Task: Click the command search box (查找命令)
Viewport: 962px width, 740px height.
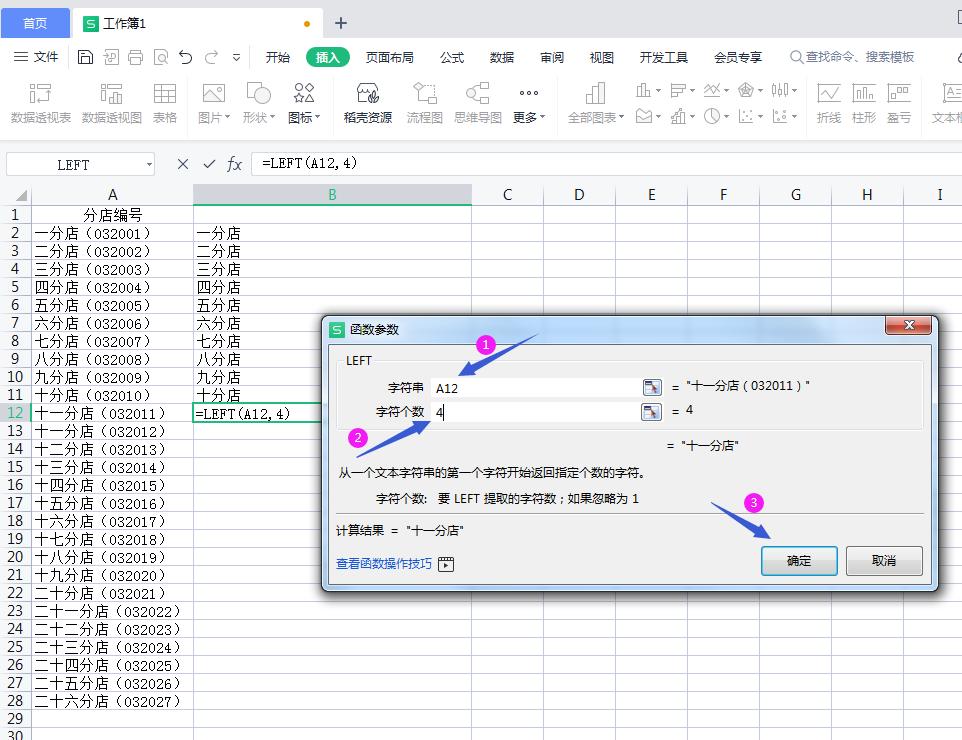Action: pyautogui.click(x=853, y=57)
